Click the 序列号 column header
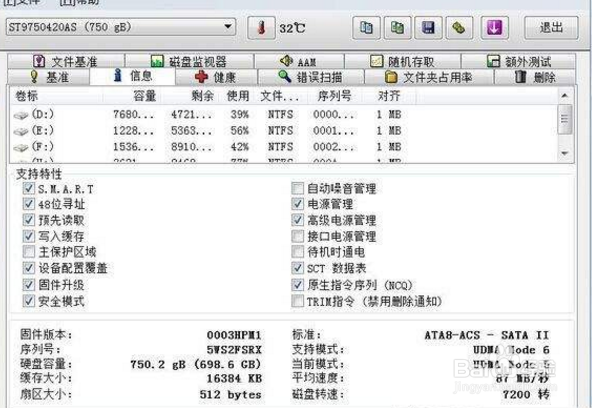 (335, 96)
